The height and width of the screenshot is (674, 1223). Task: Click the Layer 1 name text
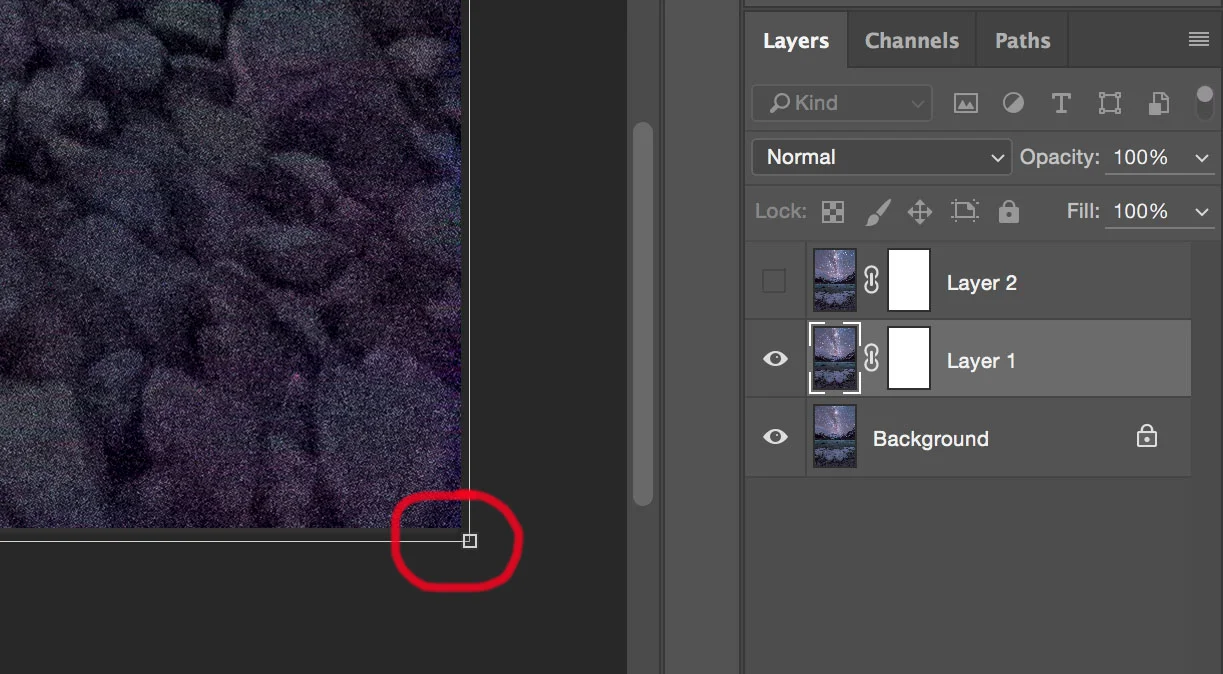(981, 361)
